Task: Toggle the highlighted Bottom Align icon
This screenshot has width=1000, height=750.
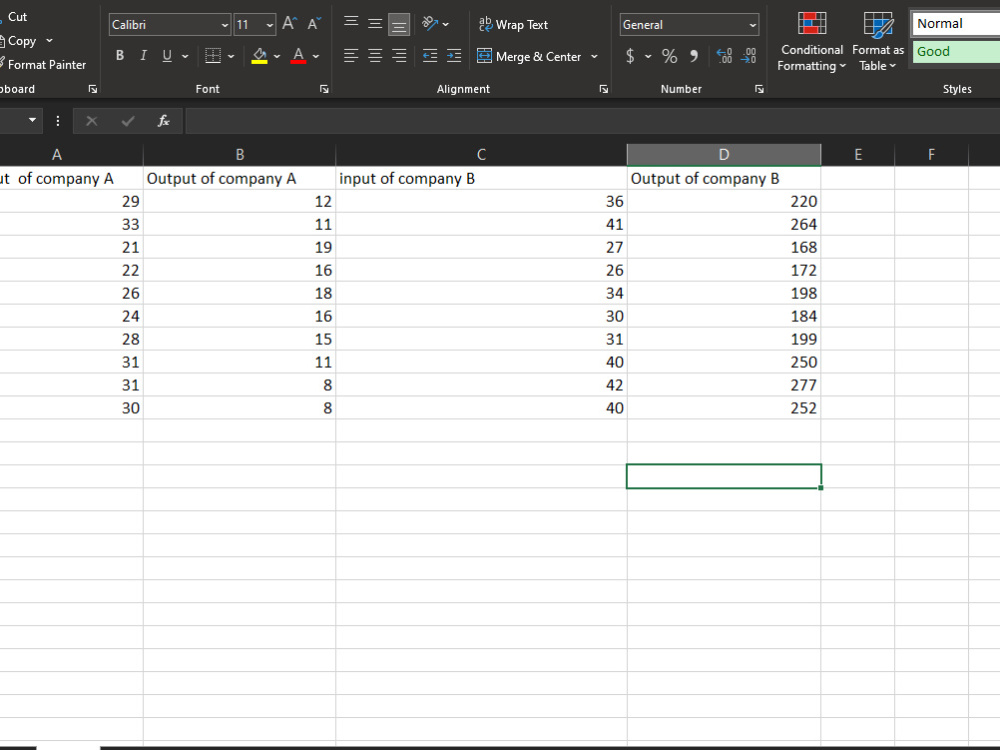Action: tap(399, 25)
